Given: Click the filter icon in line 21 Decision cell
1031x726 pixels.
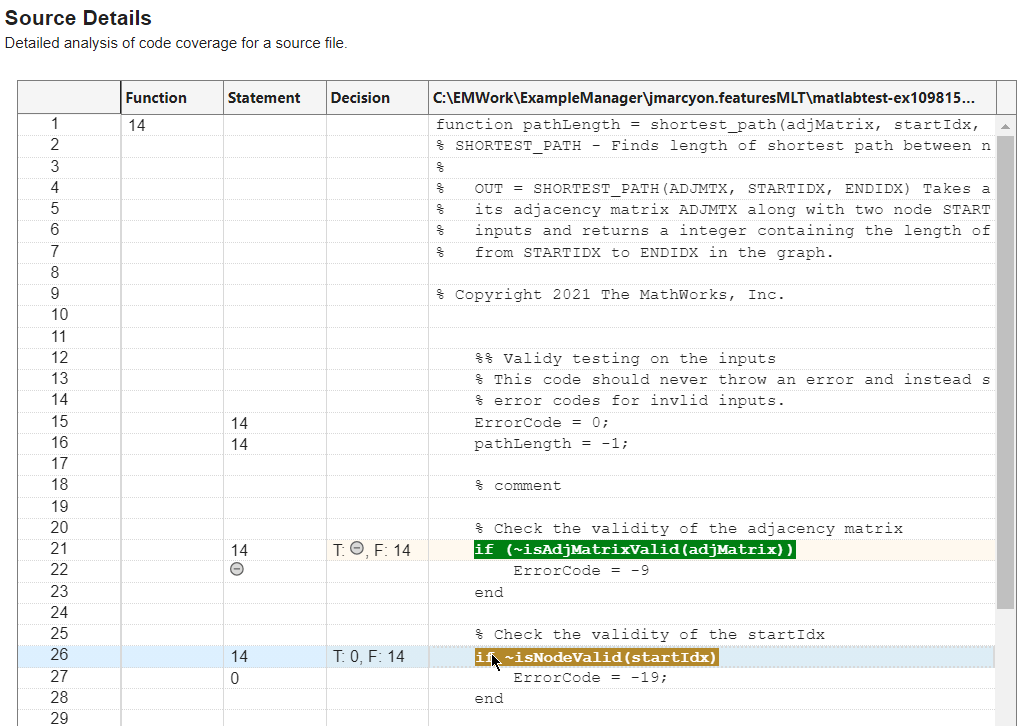Looking at the screenshot, I should click(x=356, y=550).
